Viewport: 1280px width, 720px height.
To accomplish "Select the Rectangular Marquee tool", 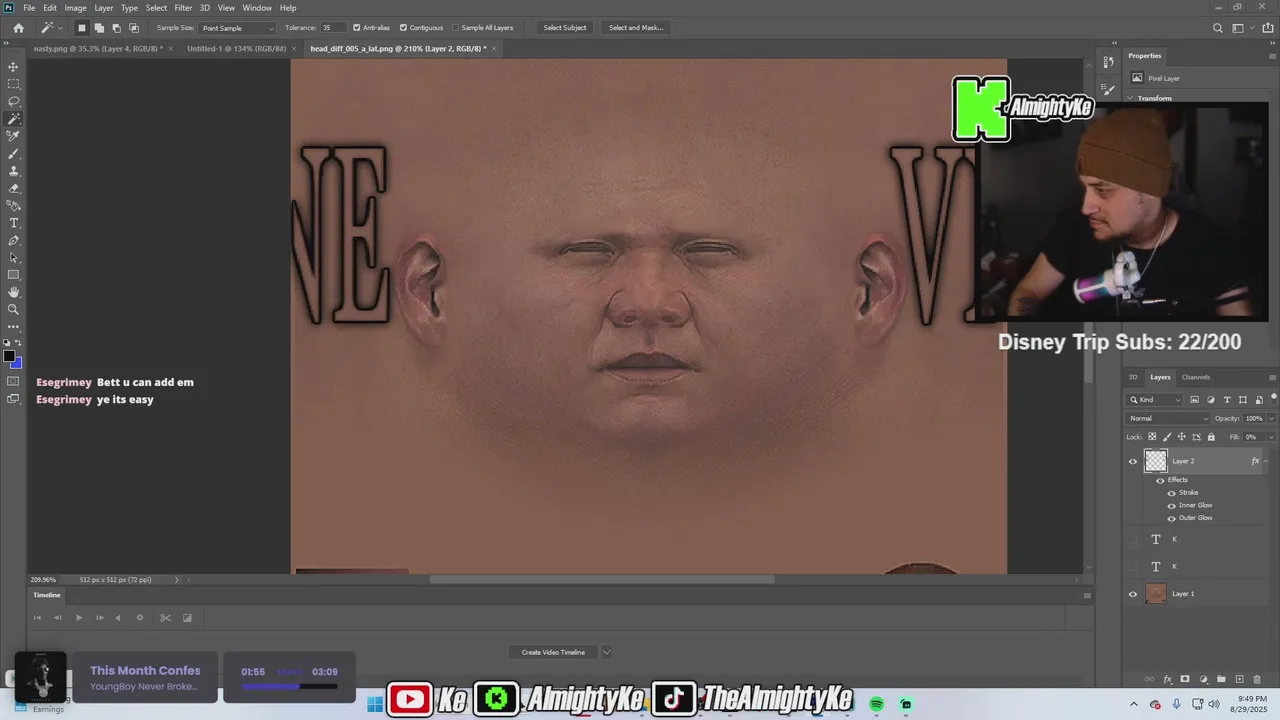I will click(14, 84).
